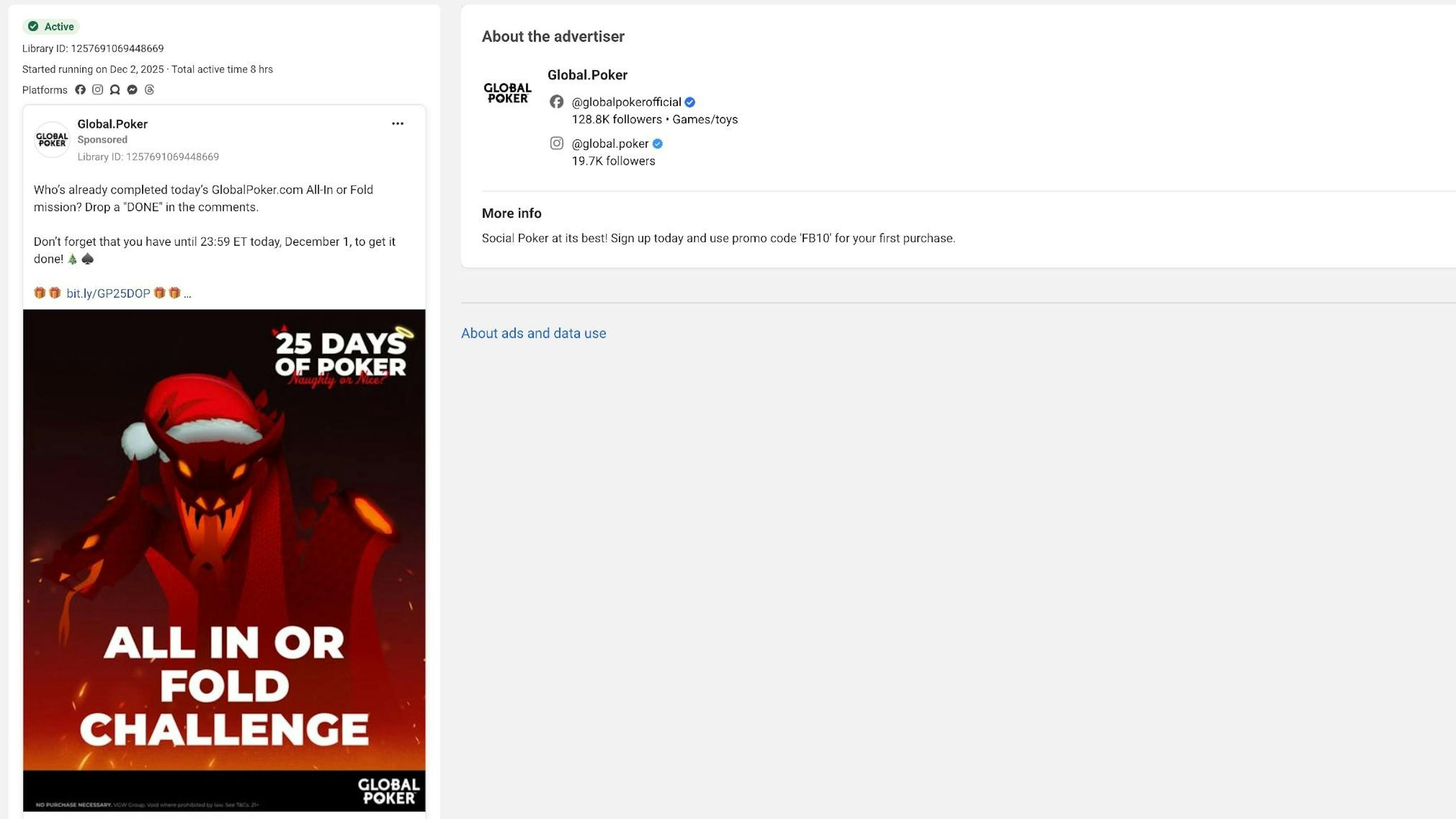Click Facebook icon beside @globalpokerofficial
The width and height of the screenshot is (1456, 819).
point(557,102)
